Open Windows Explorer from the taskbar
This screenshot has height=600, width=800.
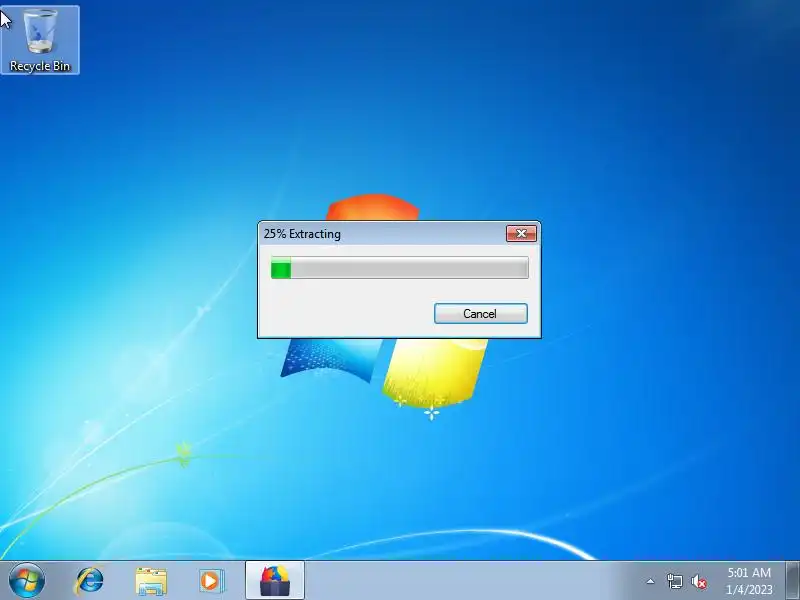pyautogui.click(x=151, y=581)
